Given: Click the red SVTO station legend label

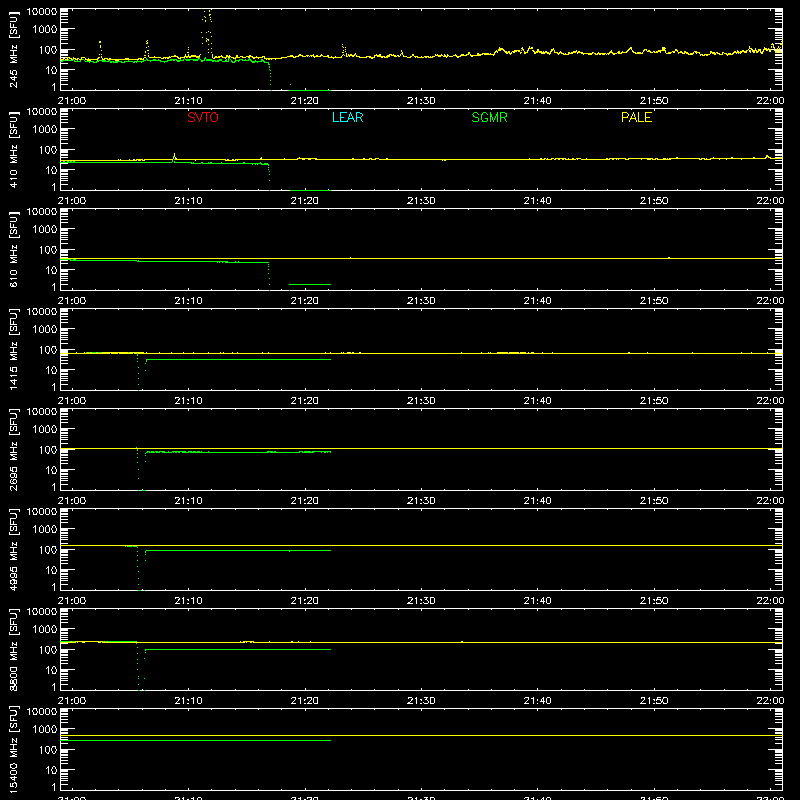Looking at the screenshot, I should (203, 117).
